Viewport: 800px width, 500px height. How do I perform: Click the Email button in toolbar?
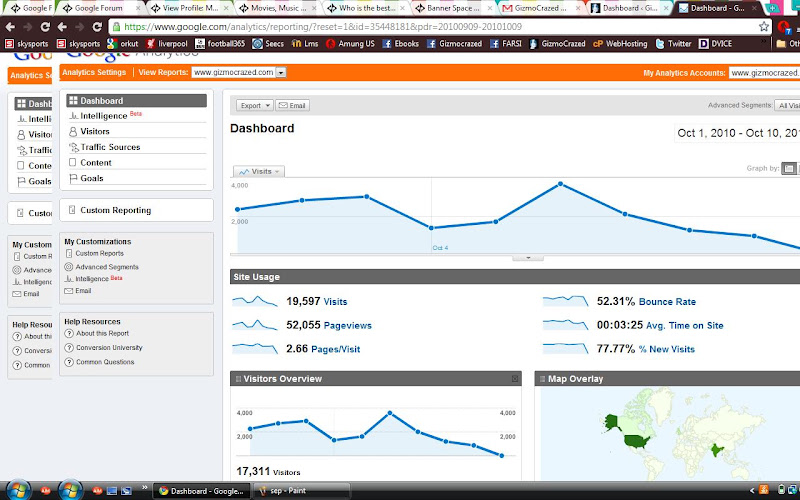coord(292,106)
